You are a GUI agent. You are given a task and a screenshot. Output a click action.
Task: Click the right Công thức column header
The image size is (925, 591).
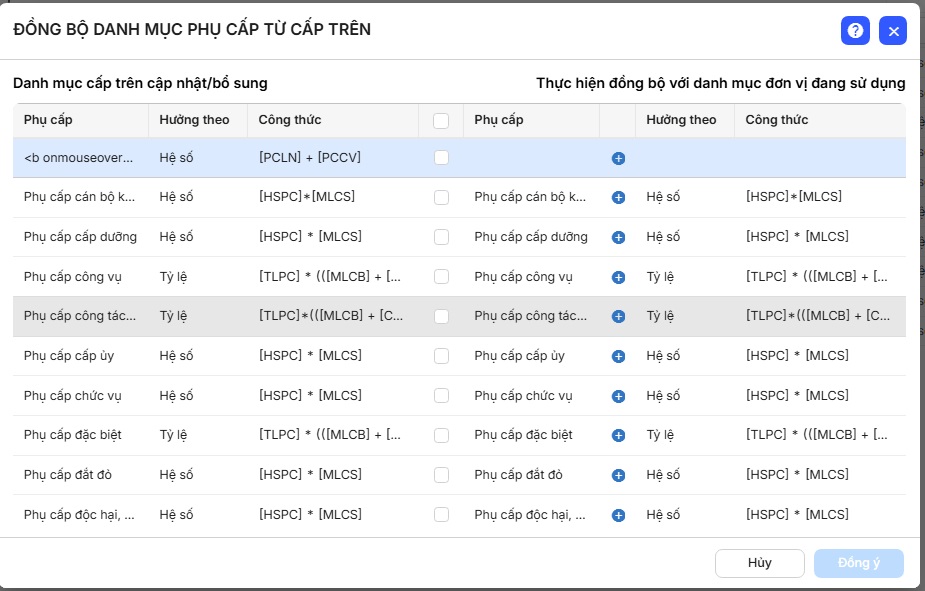[x=776, y=120]
